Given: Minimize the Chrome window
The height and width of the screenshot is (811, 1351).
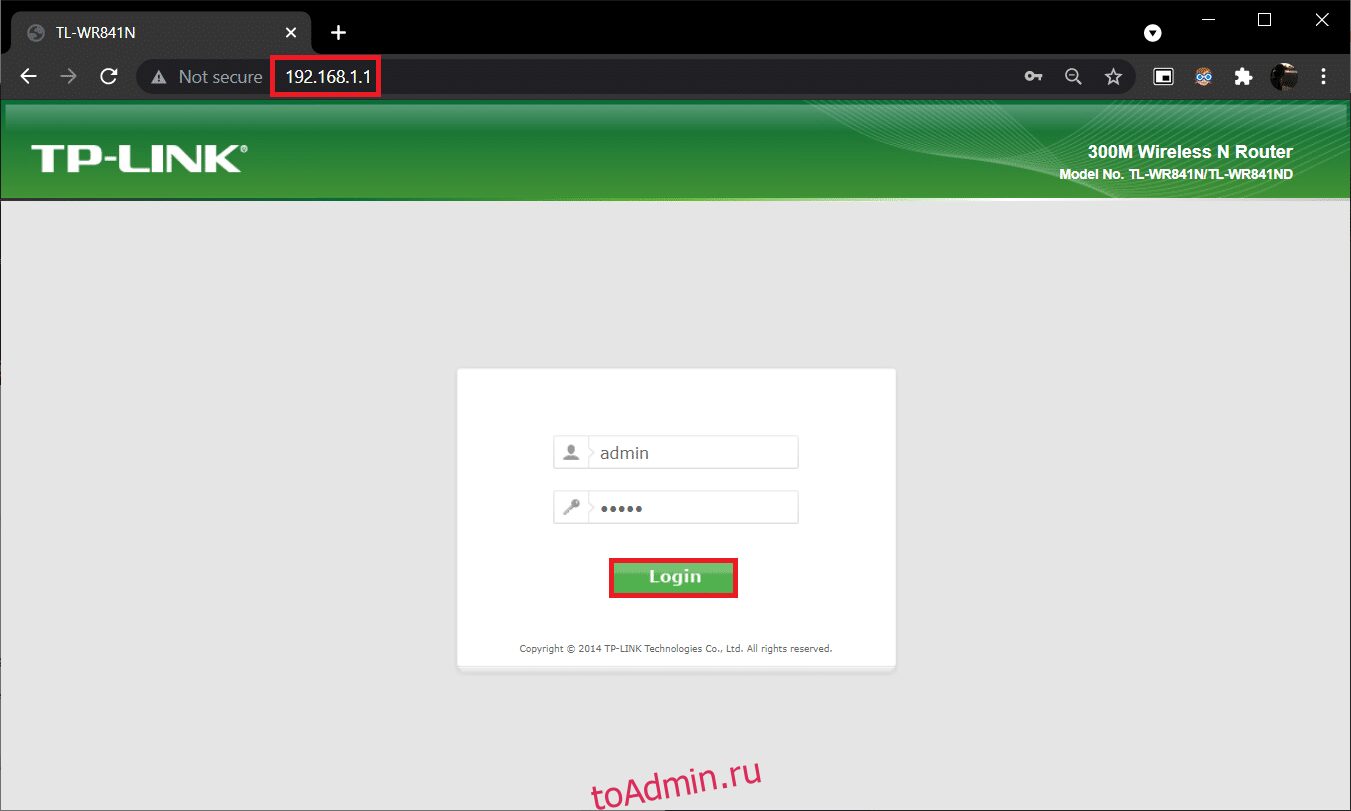Looking at the screenshot, I should pos(1209,20).
